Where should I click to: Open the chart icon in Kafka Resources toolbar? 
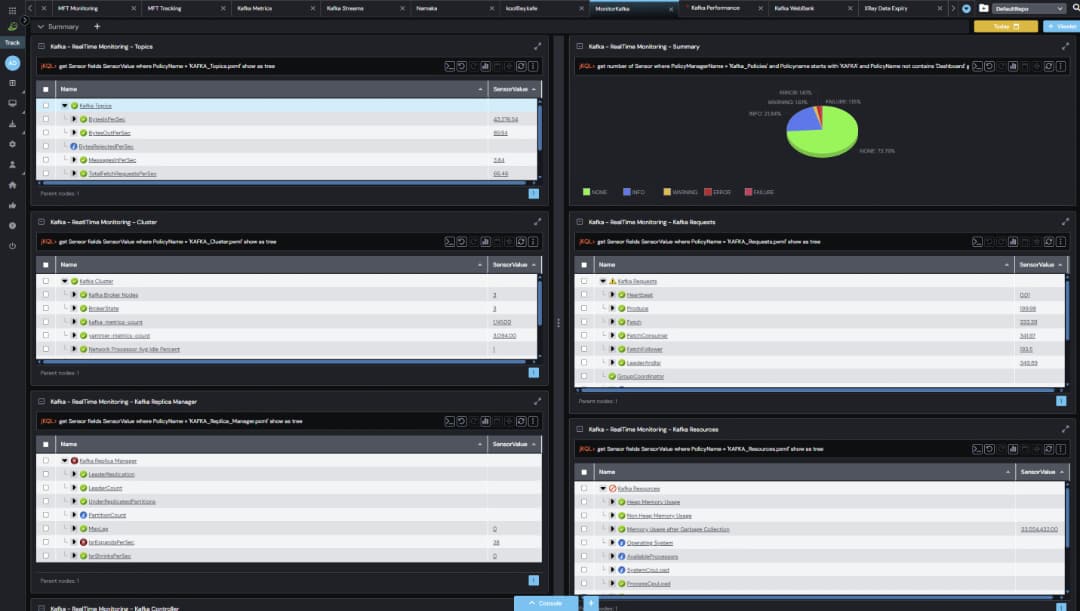(1013, 448)
